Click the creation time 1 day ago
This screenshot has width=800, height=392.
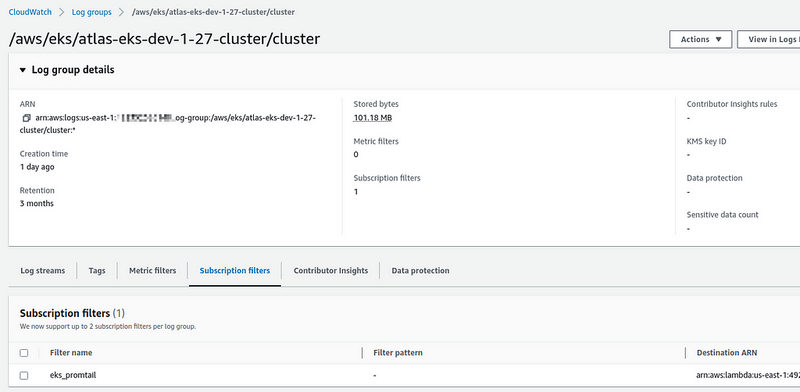coord(37,167)
